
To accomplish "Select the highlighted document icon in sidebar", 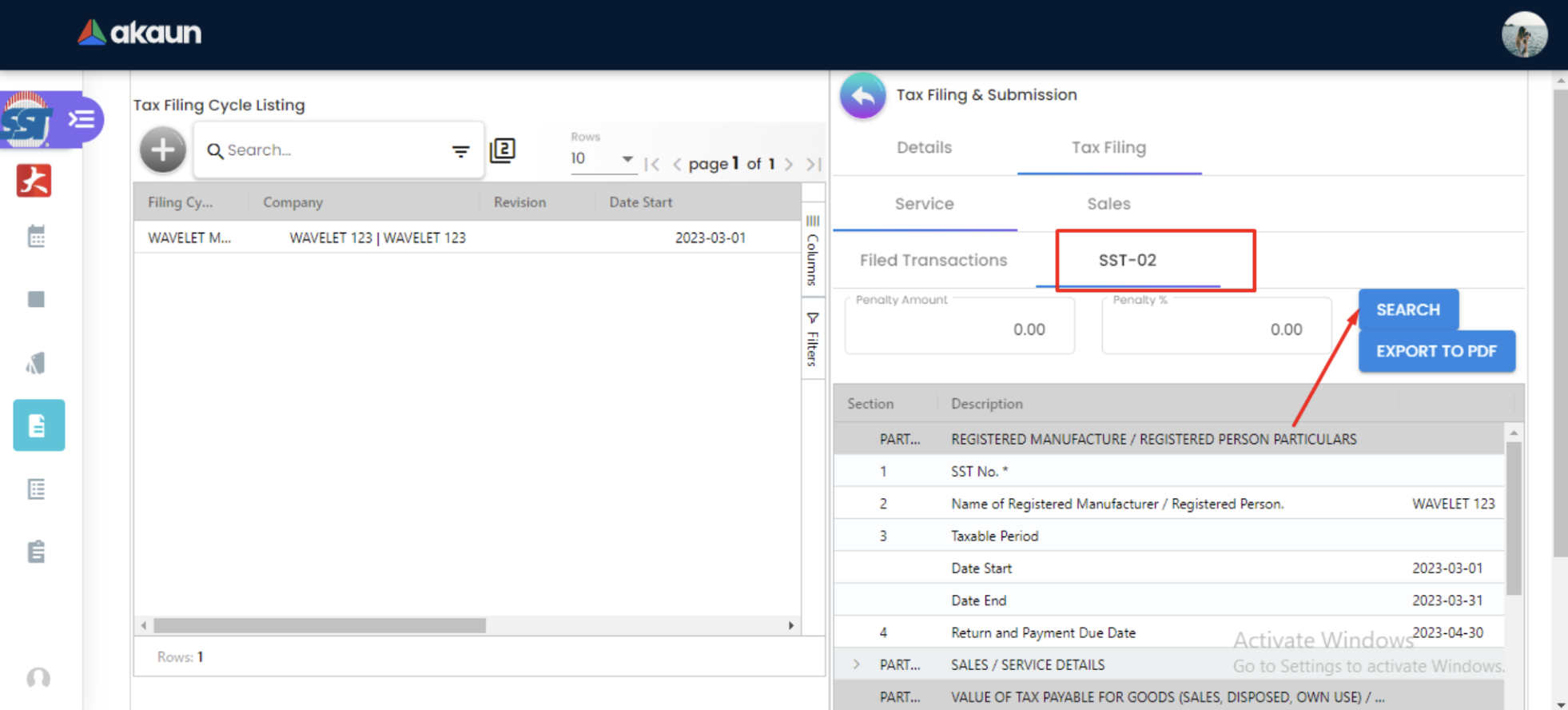I will coord(38,425).
